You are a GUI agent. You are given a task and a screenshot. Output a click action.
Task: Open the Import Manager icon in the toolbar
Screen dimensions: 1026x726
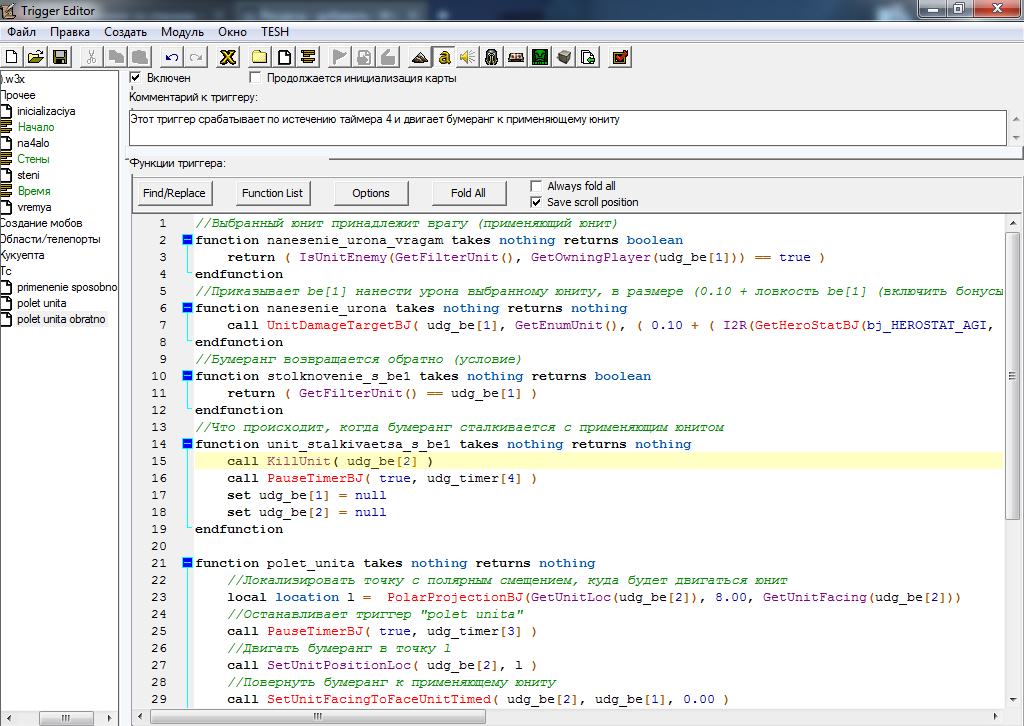click(589, 57)
